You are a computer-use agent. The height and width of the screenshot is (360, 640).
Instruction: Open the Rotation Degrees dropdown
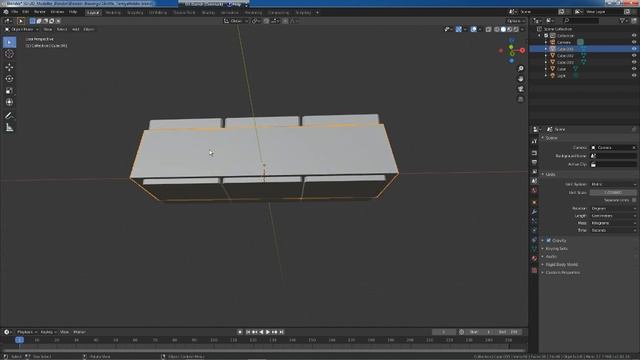pos(613,209)
